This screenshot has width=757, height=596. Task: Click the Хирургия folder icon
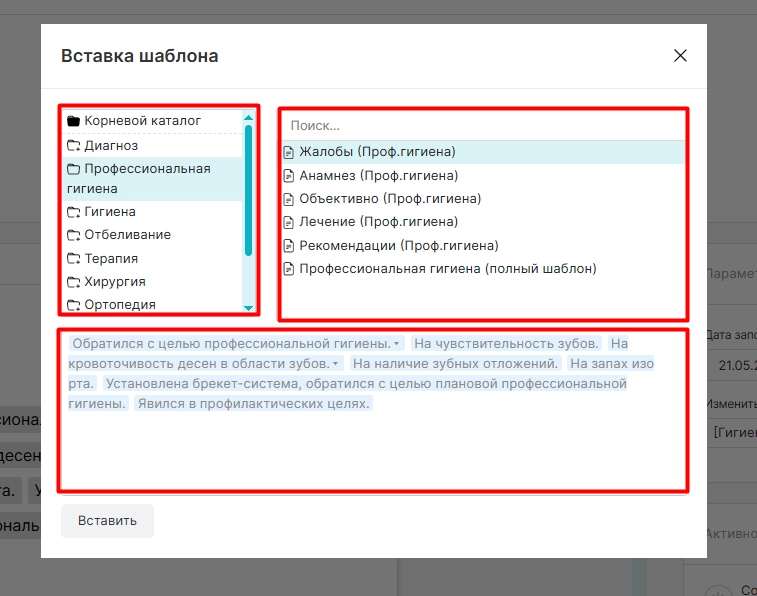(73, 282)
